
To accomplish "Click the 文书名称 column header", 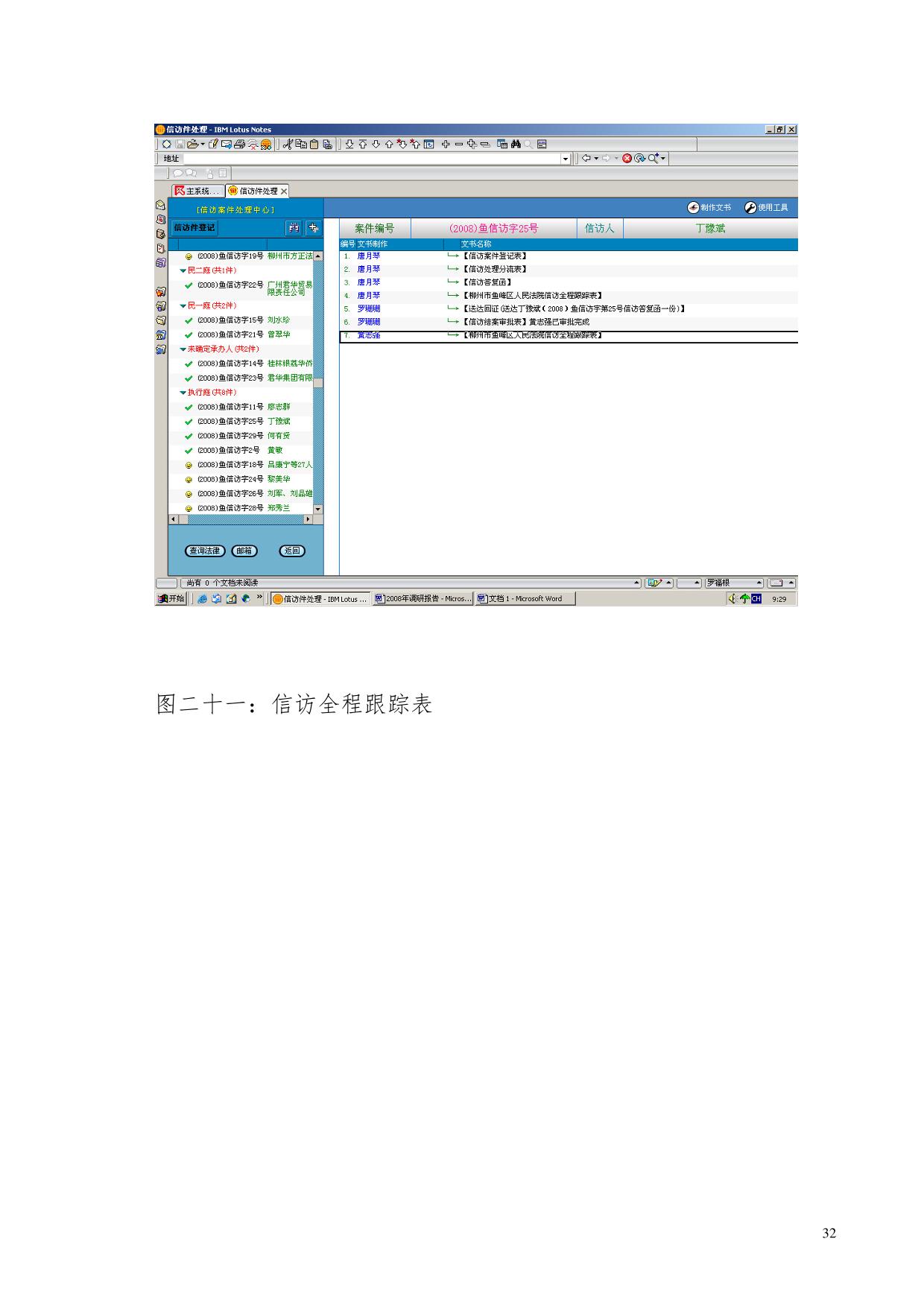I will 476,244.
